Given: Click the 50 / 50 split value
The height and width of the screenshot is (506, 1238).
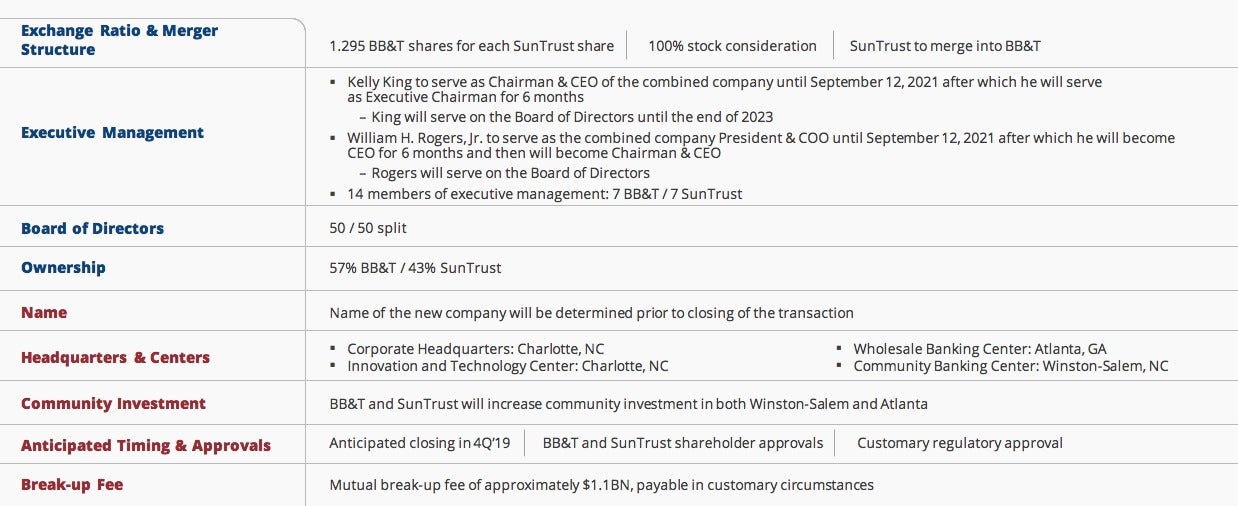Looking at the screenshot, I should 368,228.
